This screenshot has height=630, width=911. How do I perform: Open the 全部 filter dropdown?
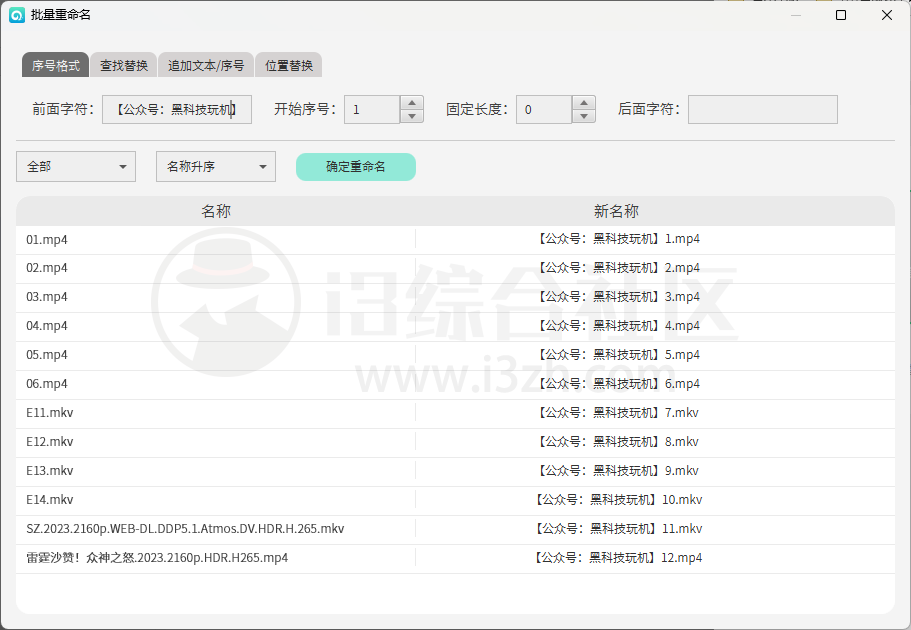click(x=76, y=167)
